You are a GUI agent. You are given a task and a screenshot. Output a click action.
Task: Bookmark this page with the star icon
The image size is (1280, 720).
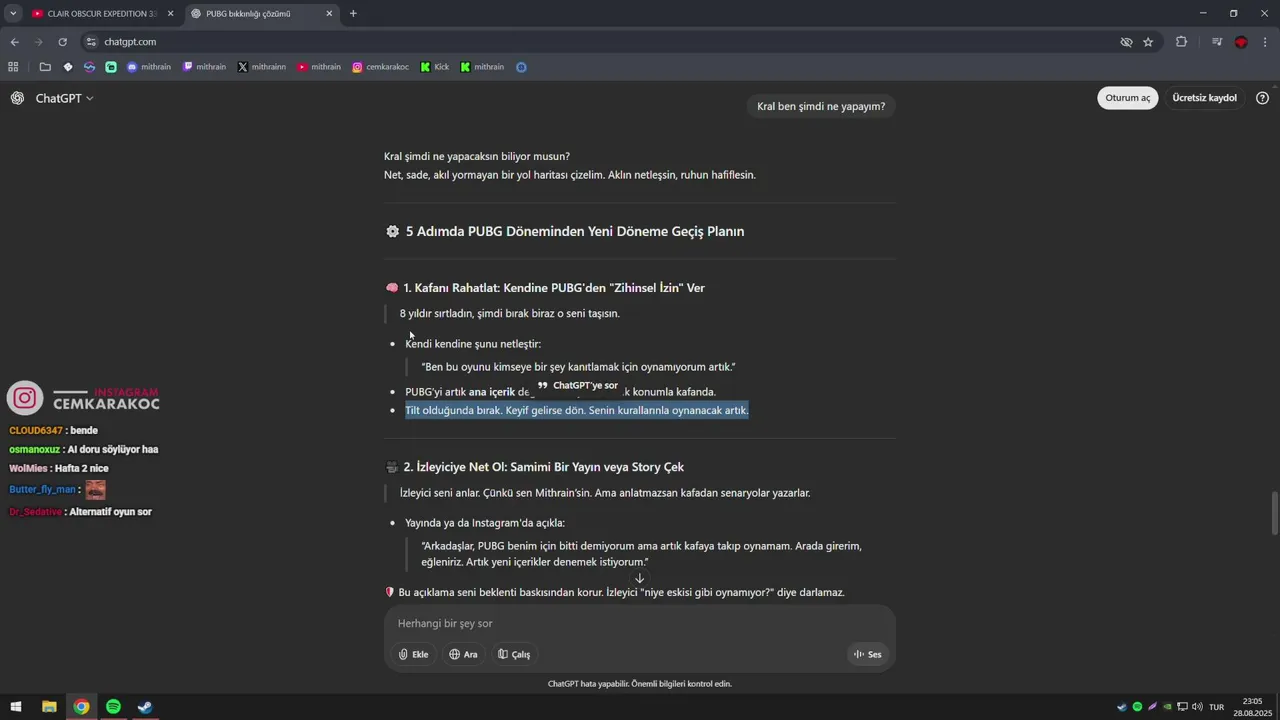pos(1148,42)
